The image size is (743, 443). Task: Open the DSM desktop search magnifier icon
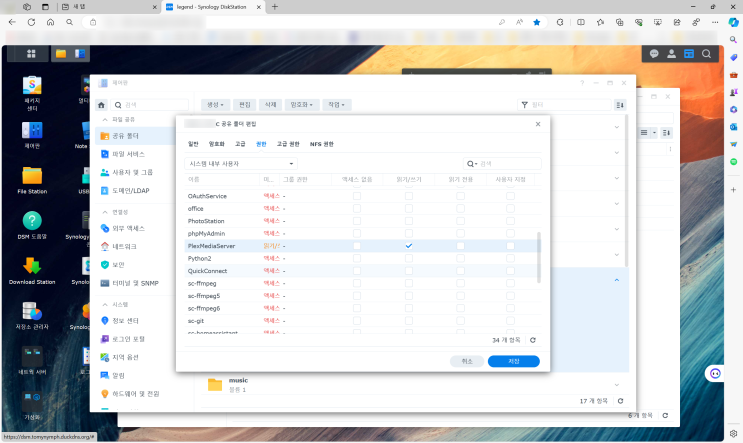(x=707, y=54)
